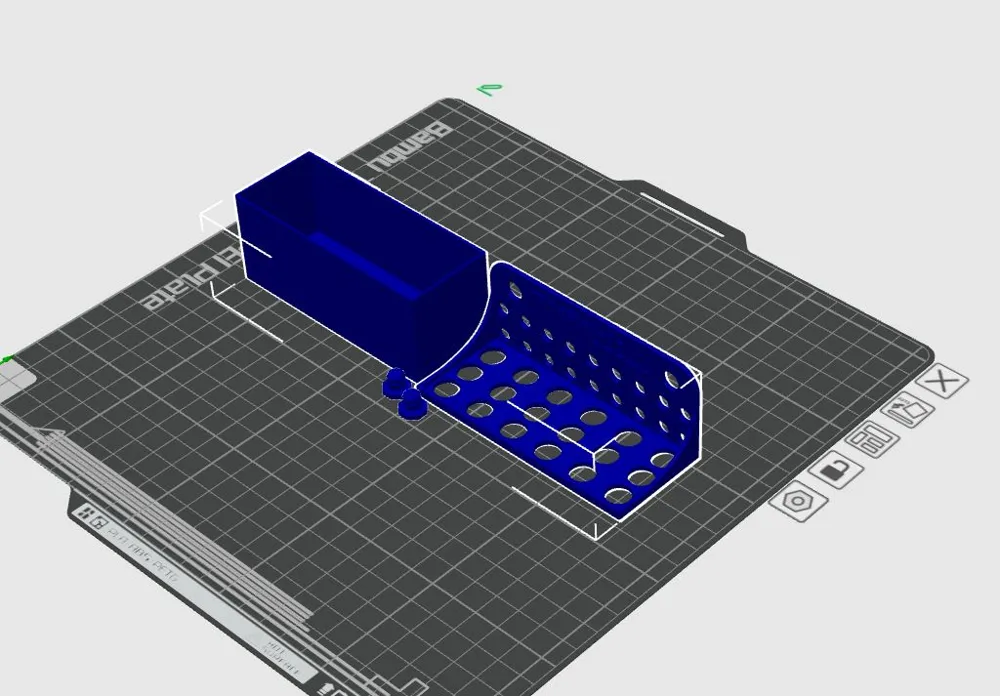This screenshot has width=1000, height=696.
Task: Open plate settings with the gear icon
Action: 797,501
